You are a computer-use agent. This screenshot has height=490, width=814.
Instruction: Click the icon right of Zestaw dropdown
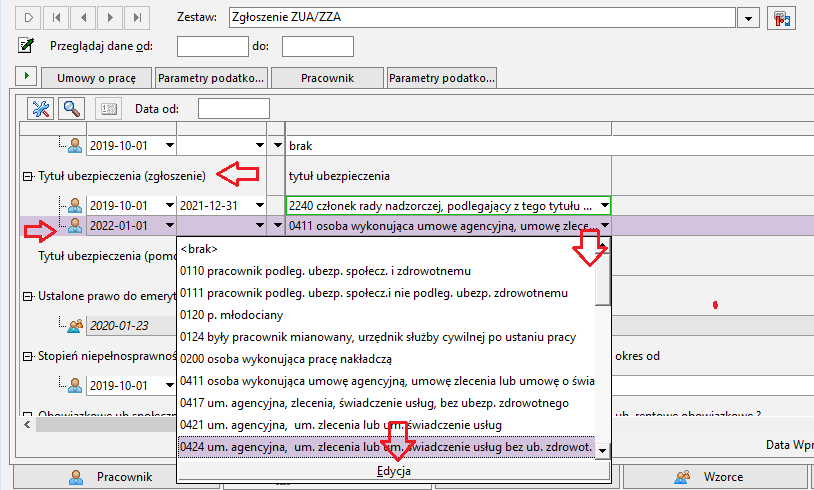(x=781, y=18)
